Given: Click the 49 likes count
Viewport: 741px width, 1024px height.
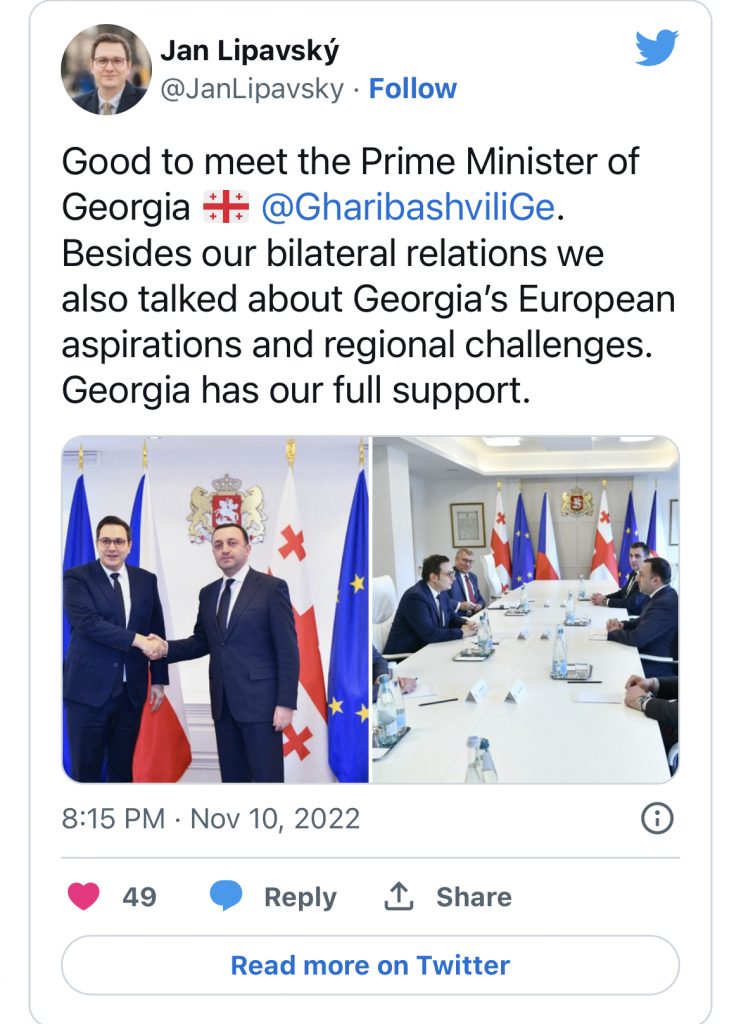Looking at the screenshot, I should click(x=139, y=897).
